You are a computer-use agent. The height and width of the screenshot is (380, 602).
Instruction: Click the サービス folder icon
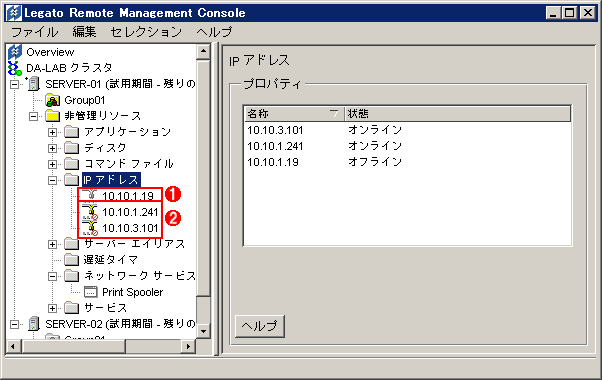click(x=71, y=308)
